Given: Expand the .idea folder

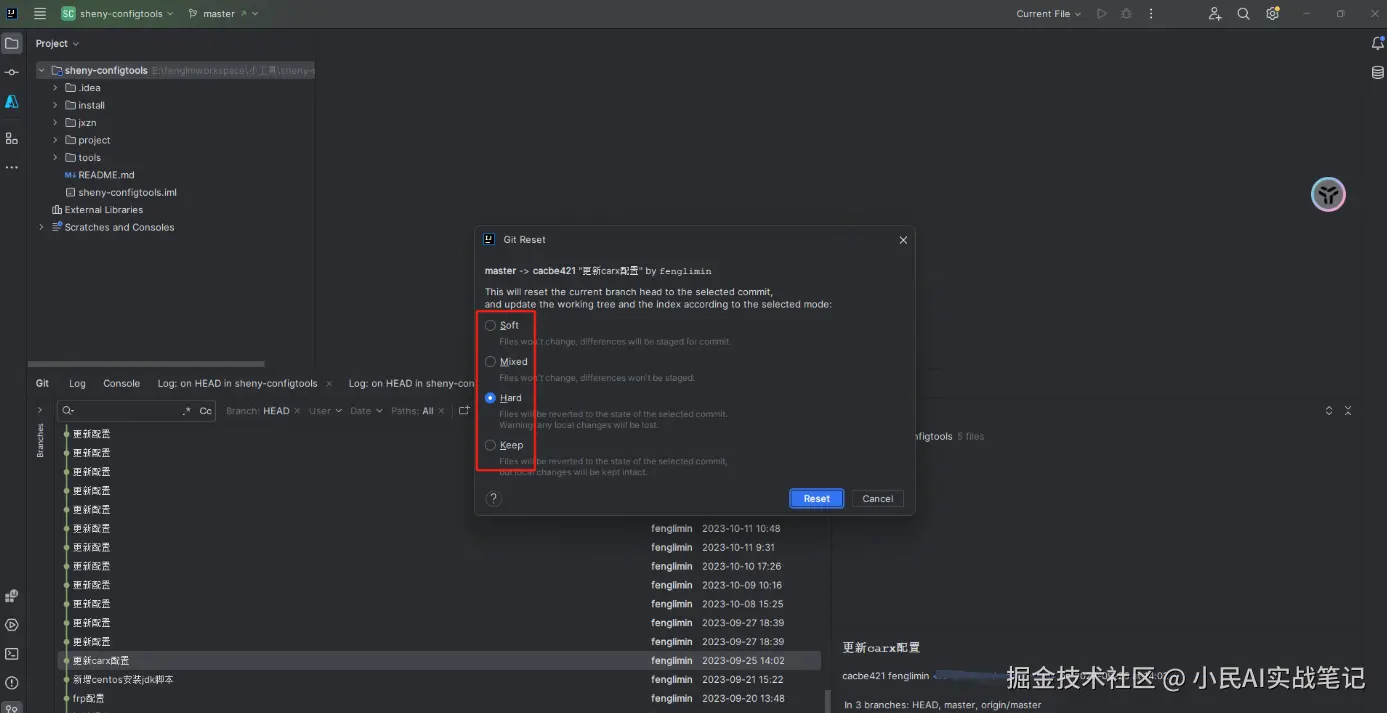Looking at the screenshot, I should click(x=56, y=88).
